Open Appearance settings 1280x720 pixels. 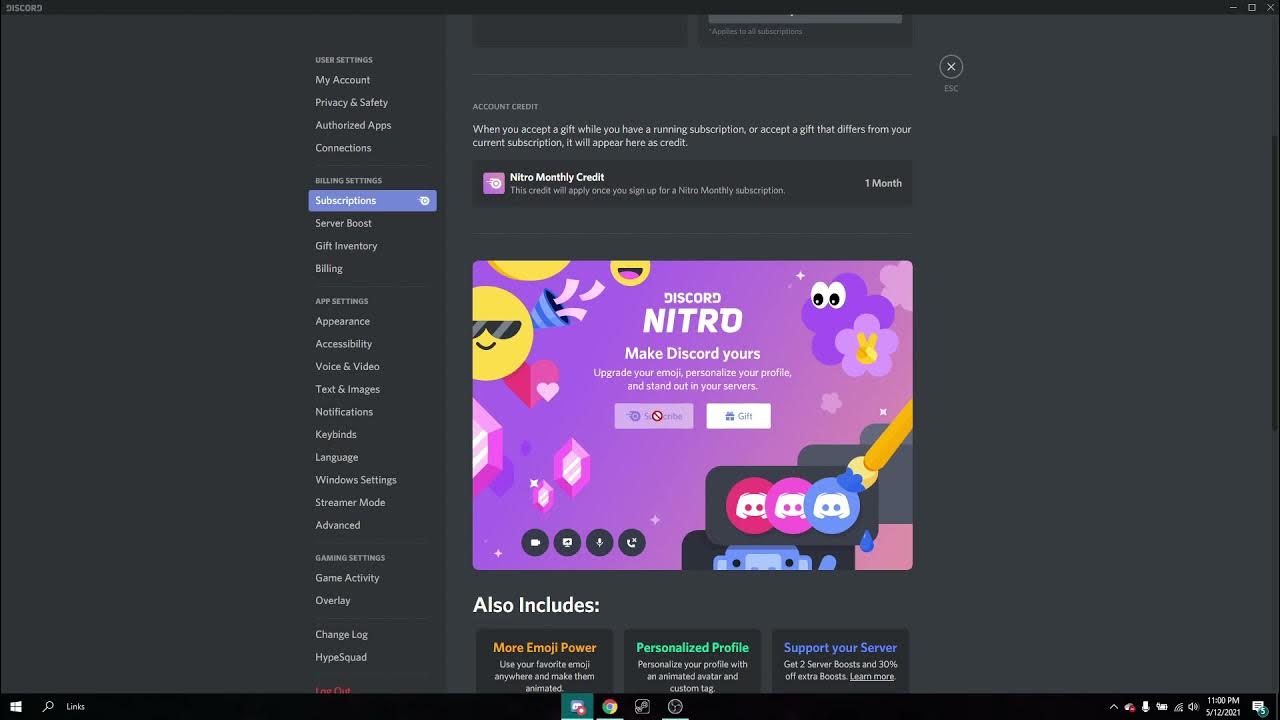coord(342,321)
